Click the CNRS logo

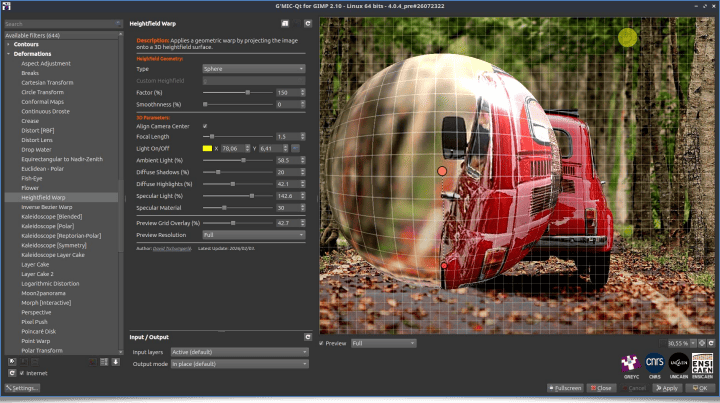click(655, 366)
